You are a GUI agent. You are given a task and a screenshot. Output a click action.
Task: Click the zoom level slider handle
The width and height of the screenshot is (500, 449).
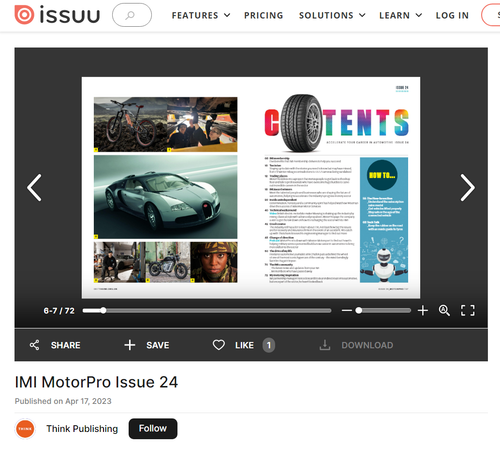(x=359, y=310)
